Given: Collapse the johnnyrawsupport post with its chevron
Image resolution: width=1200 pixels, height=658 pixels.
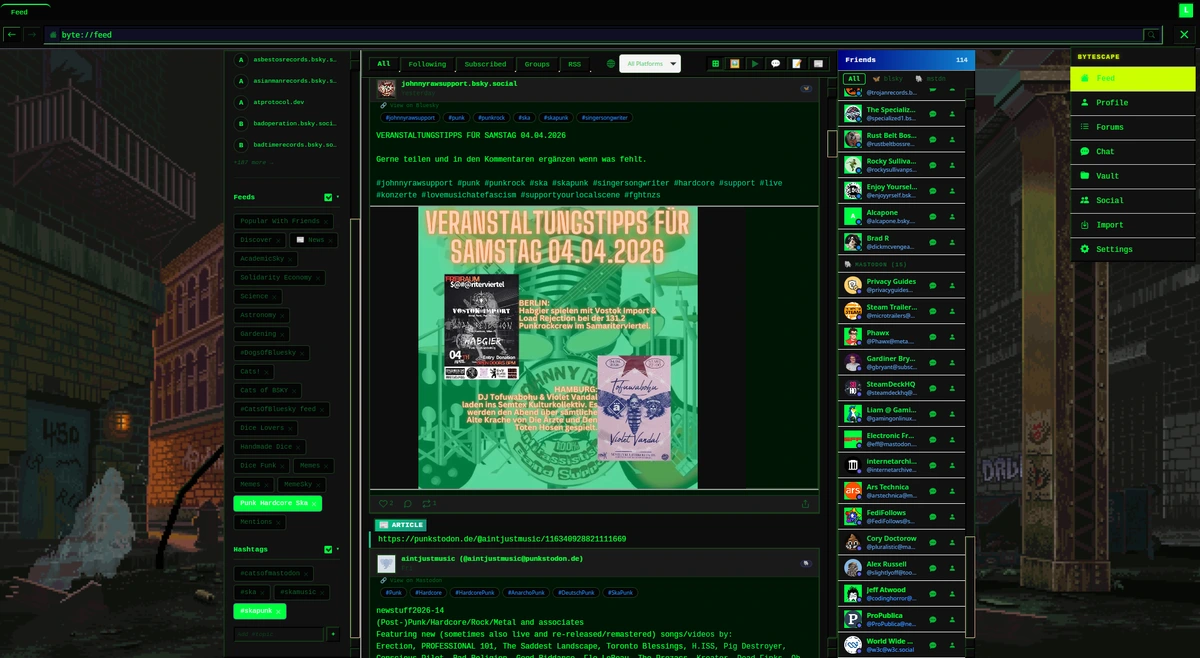Looking at the screenshot, I should [806, 88].
